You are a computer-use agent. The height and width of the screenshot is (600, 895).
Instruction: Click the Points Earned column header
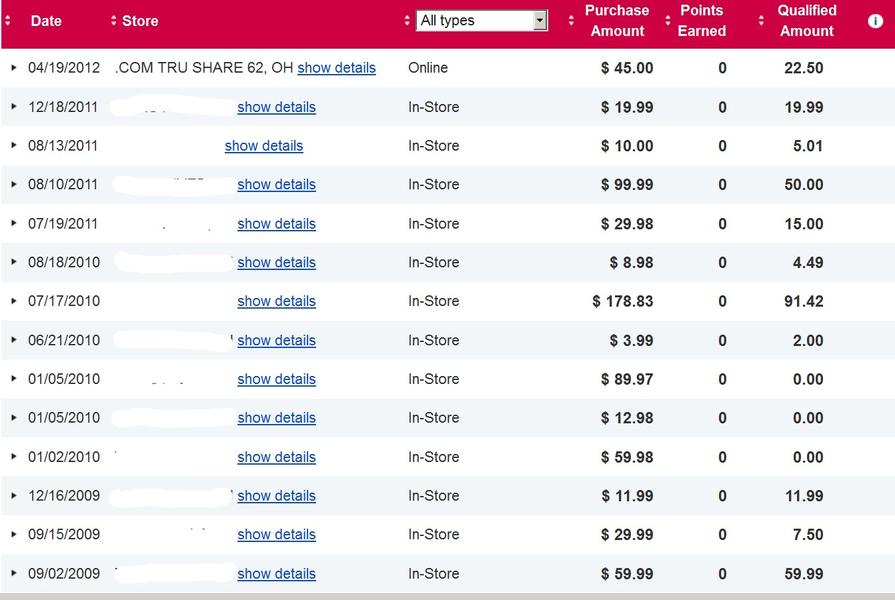[x=702, y=21]
